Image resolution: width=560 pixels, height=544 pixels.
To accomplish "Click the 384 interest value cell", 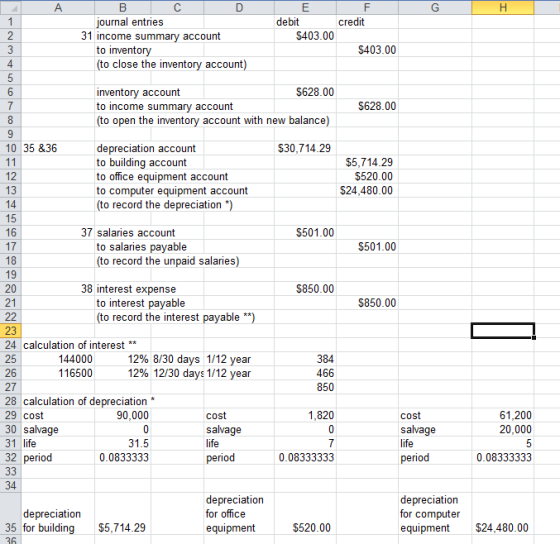I will (305, 359).
